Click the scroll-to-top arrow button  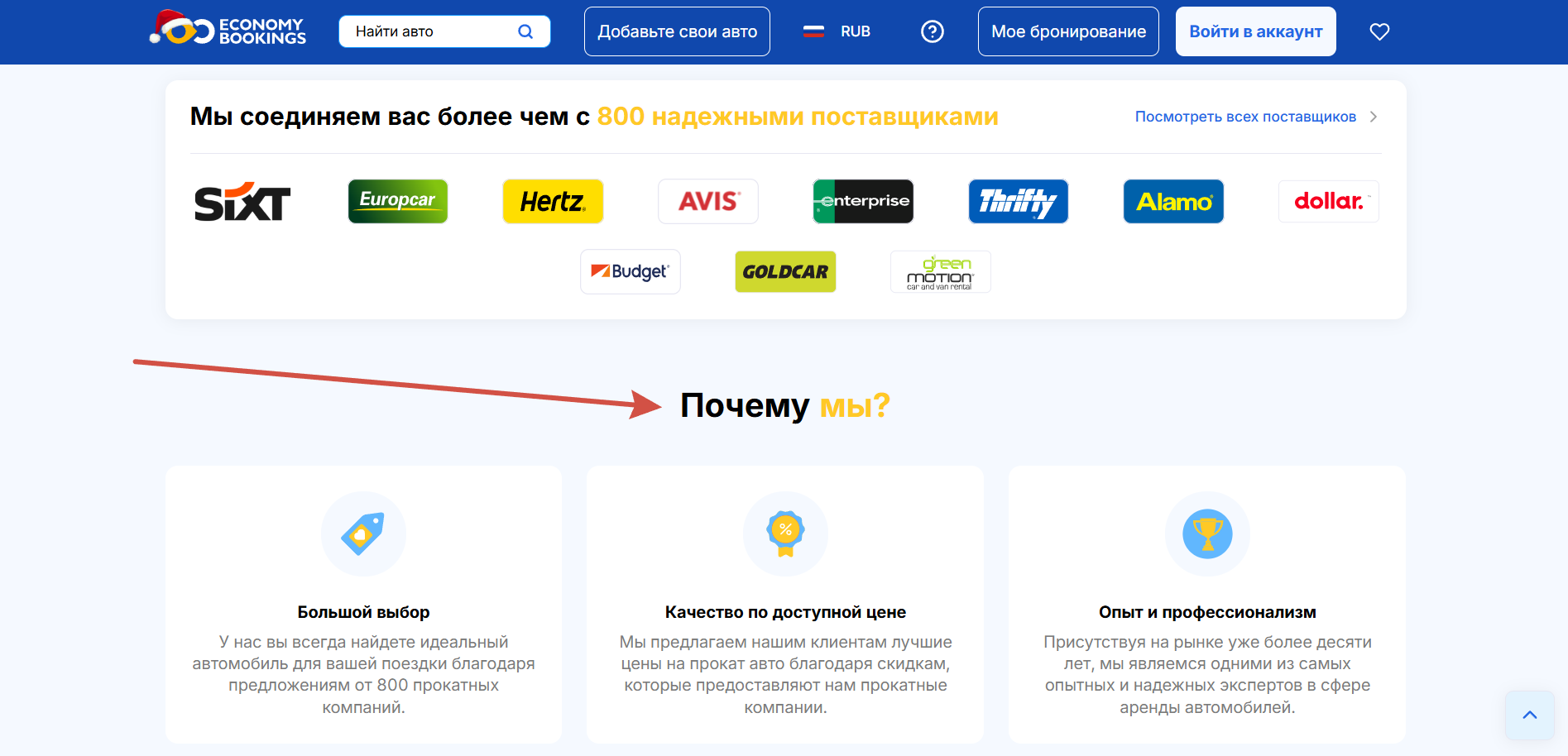(x=1530, y=715)
